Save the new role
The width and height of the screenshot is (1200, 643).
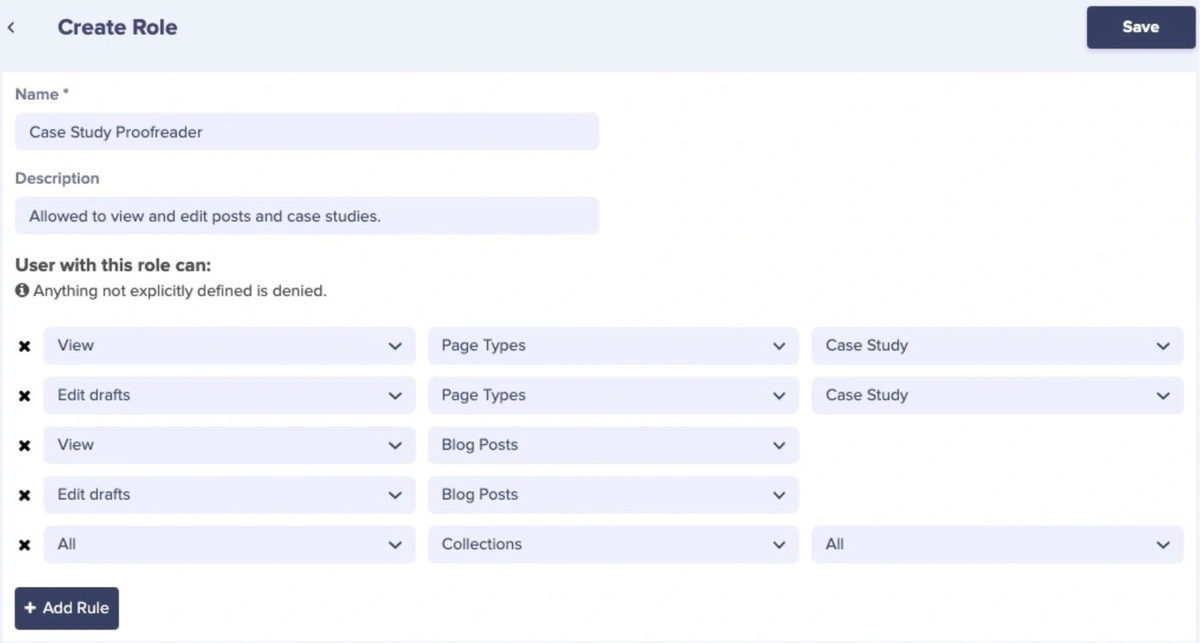point(1140,28)
